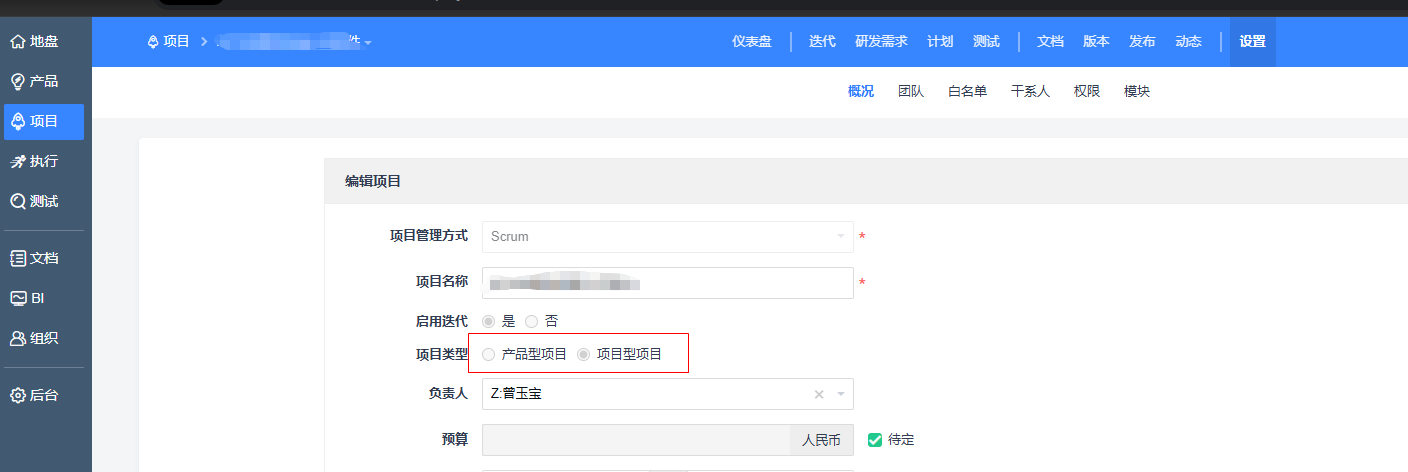
Task: Open BI chart icon in sidebar
Action: coord(17,298)
